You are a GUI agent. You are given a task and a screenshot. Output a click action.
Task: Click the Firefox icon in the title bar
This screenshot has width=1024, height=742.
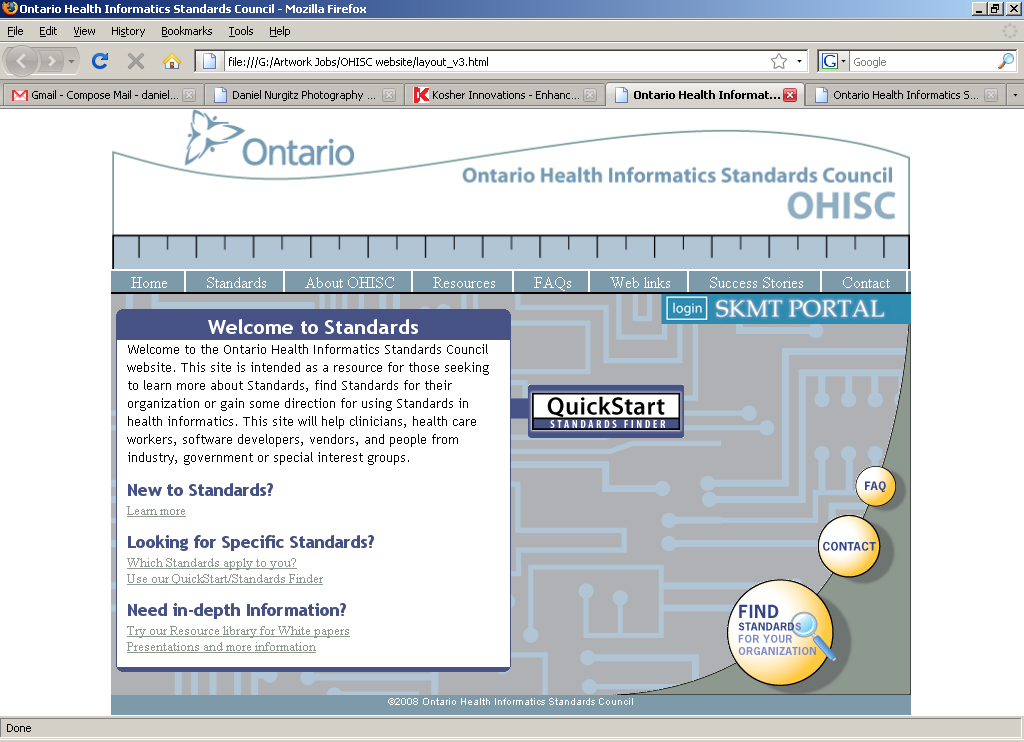(9, 8)
